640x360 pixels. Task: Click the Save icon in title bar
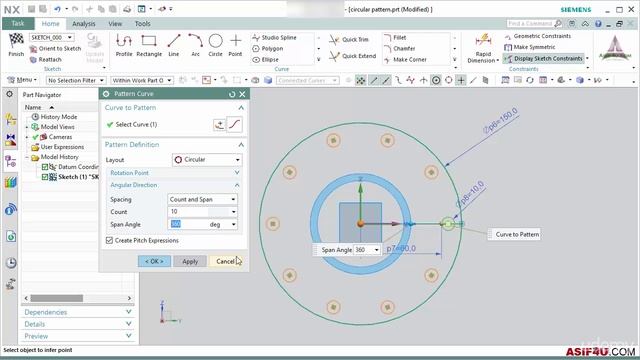click(31, 9)
